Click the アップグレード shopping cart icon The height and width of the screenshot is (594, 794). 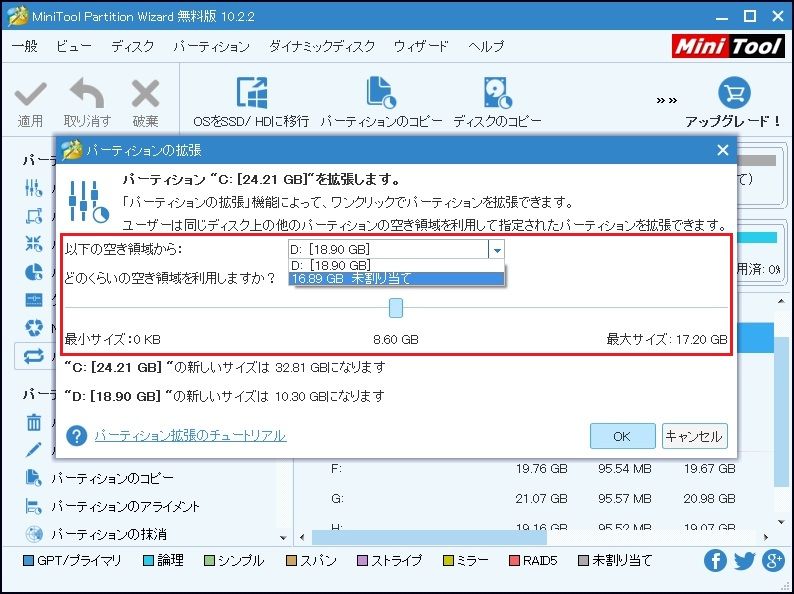734,93
